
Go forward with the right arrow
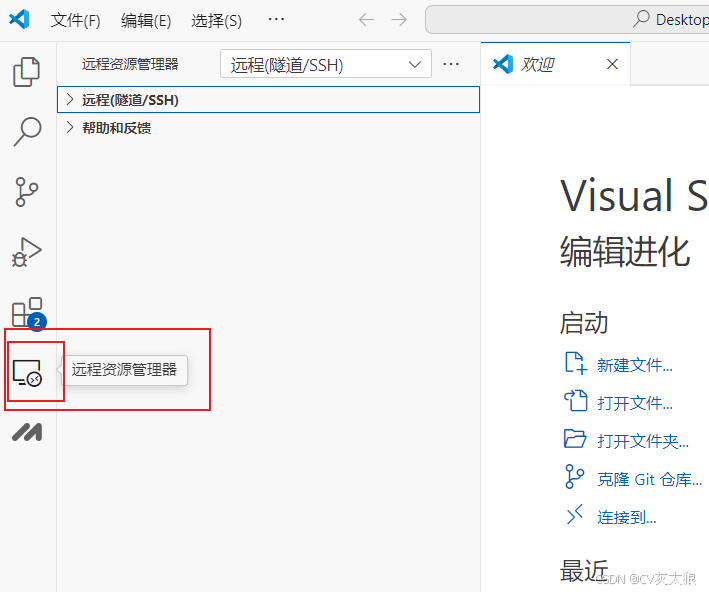click(399, 19)
